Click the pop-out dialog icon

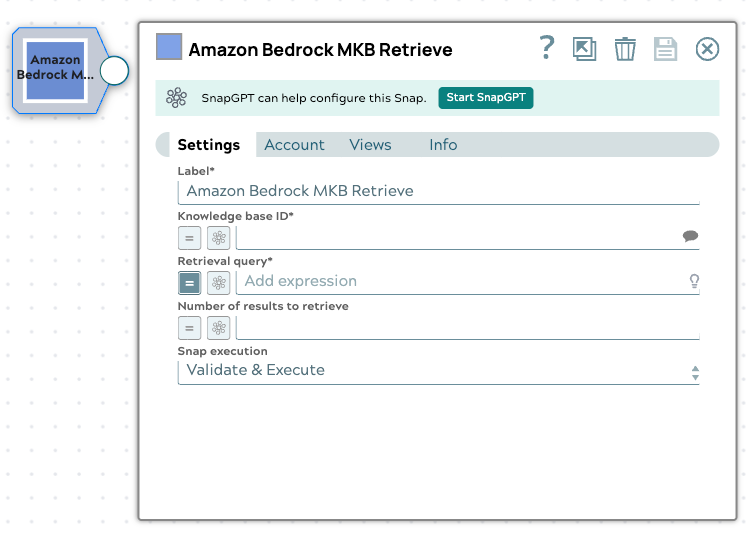click(x=584, y=49)
